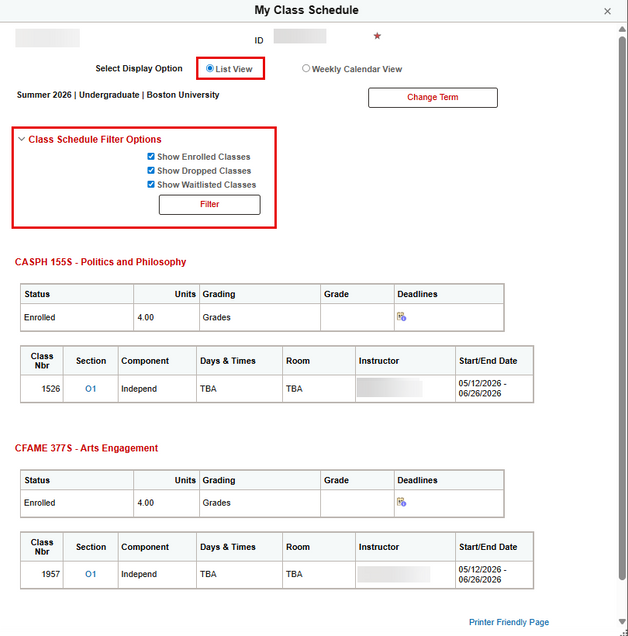Click the Filter button

pos(210,204)
